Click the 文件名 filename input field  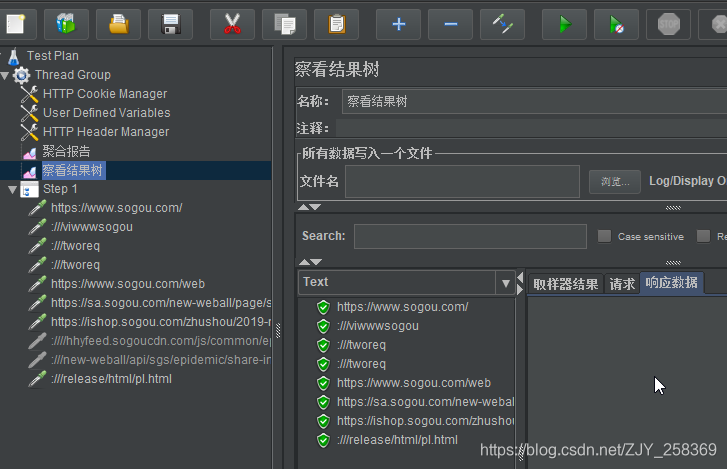click(462, 181)
